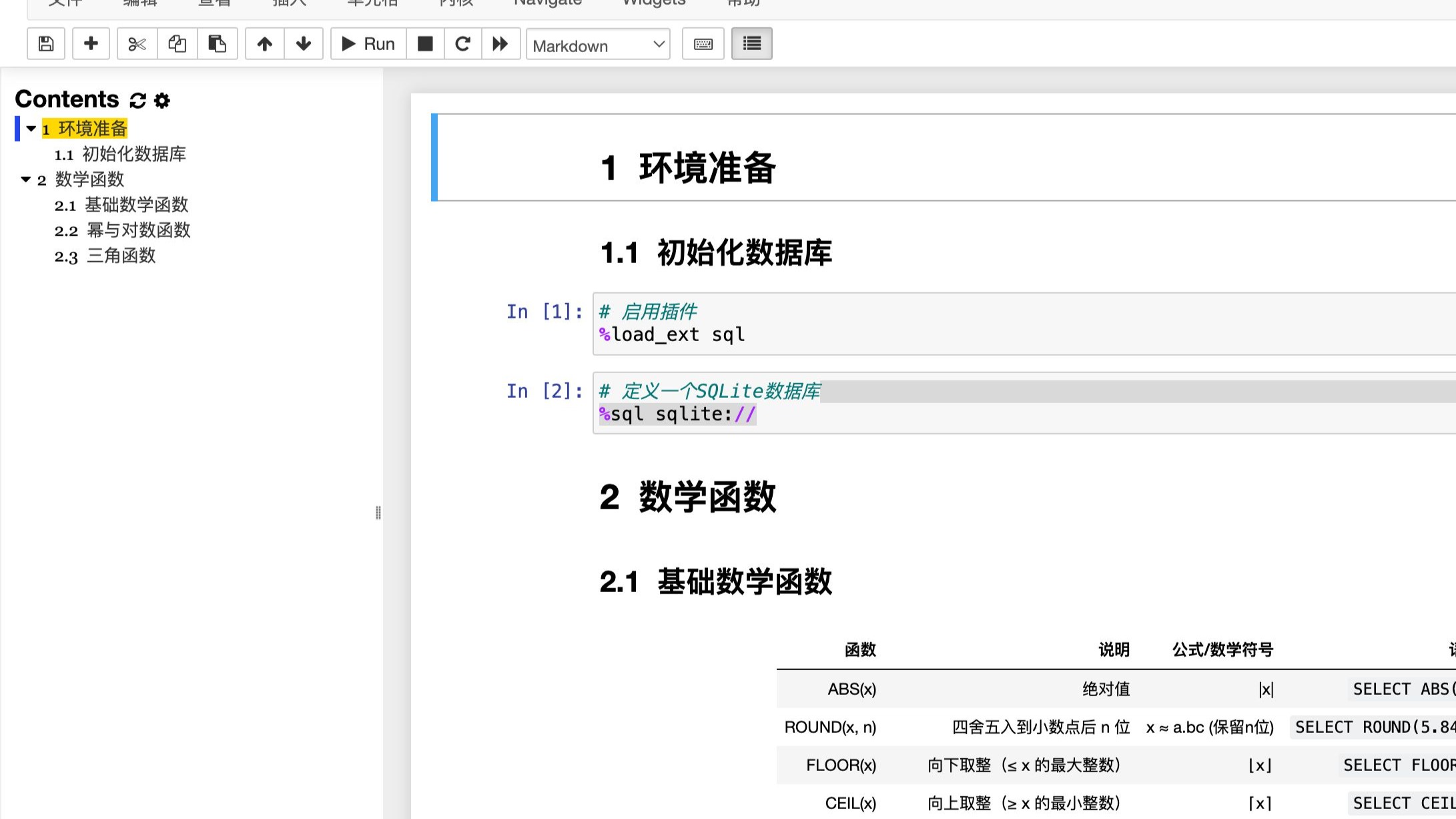Cut the selected cells with the scissors icon
Viewport: 1456px width, 819px height.
pos(137,44)
